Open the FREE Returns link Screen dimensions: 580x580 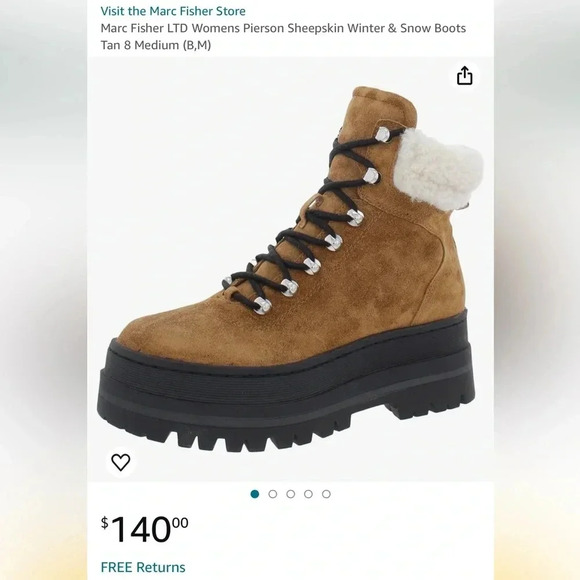143,567
